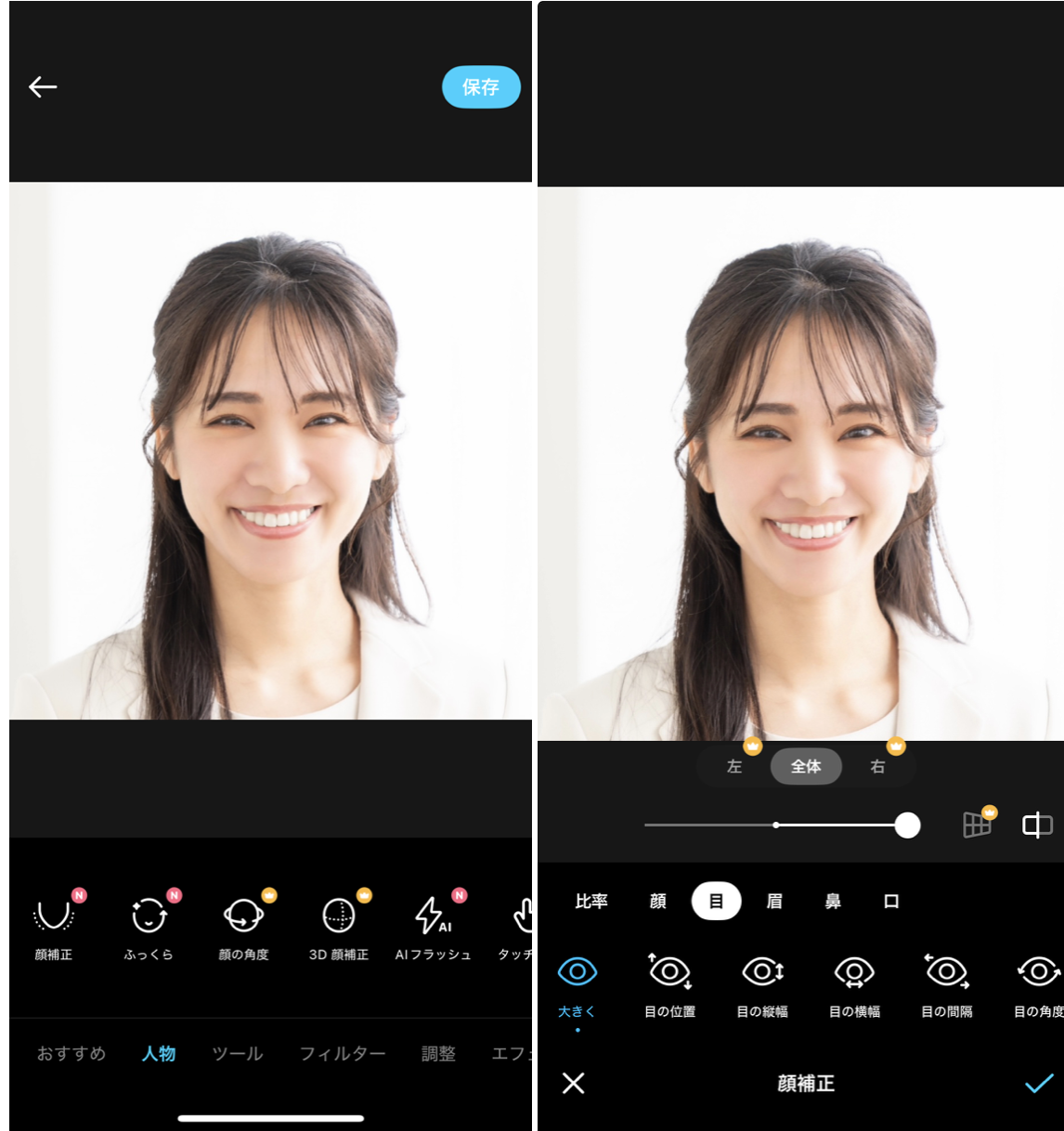Switch to the 人物 tab

tap(159, 1054)
